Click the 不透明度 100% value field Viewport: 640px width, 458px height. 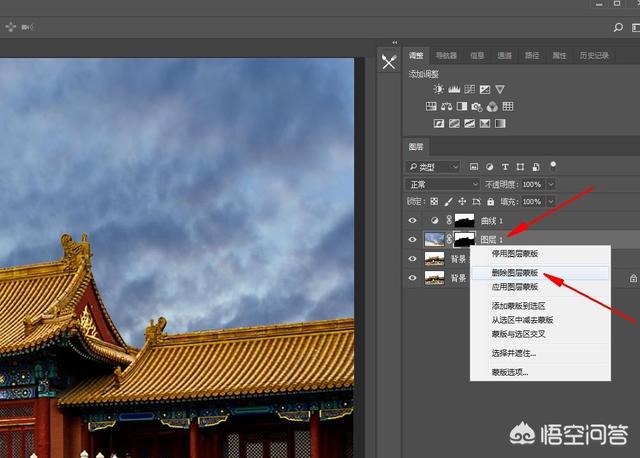click(x=532, y=185)
